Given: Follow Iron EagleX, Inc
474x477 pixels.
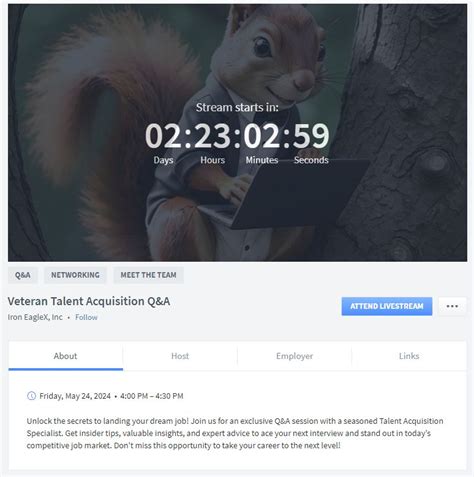Looking at the screenshot, I should pyautogui.click(x=86, y=317).
